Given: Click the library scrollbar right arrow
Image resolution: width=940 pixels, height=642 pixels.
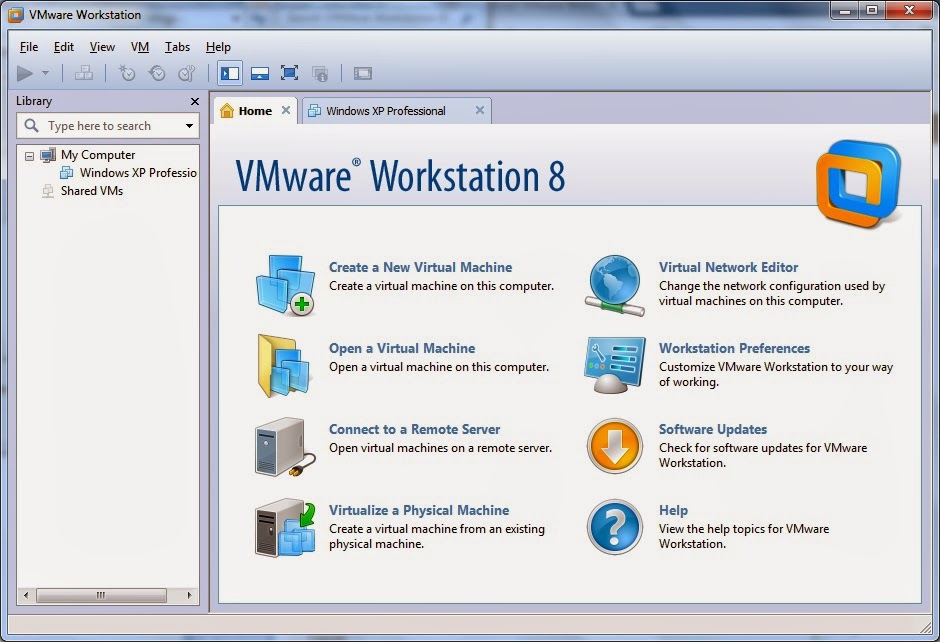Looking at the screenshot, I should coord(189,595).
